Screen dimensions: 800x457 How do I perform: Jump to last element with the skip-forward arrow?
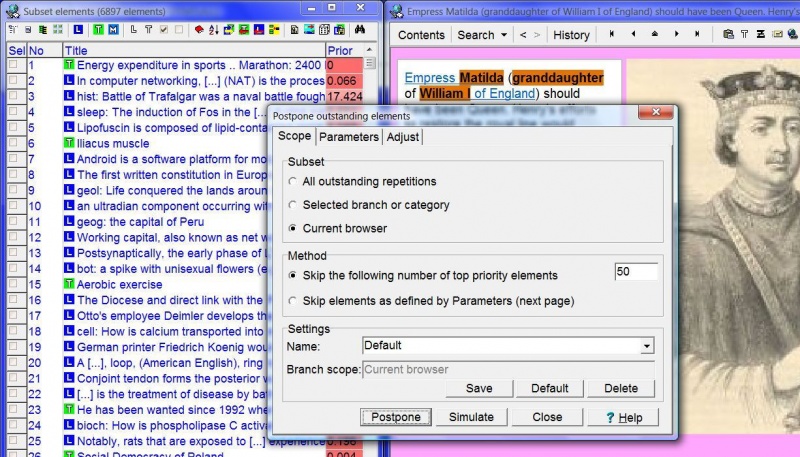(697, 34)
